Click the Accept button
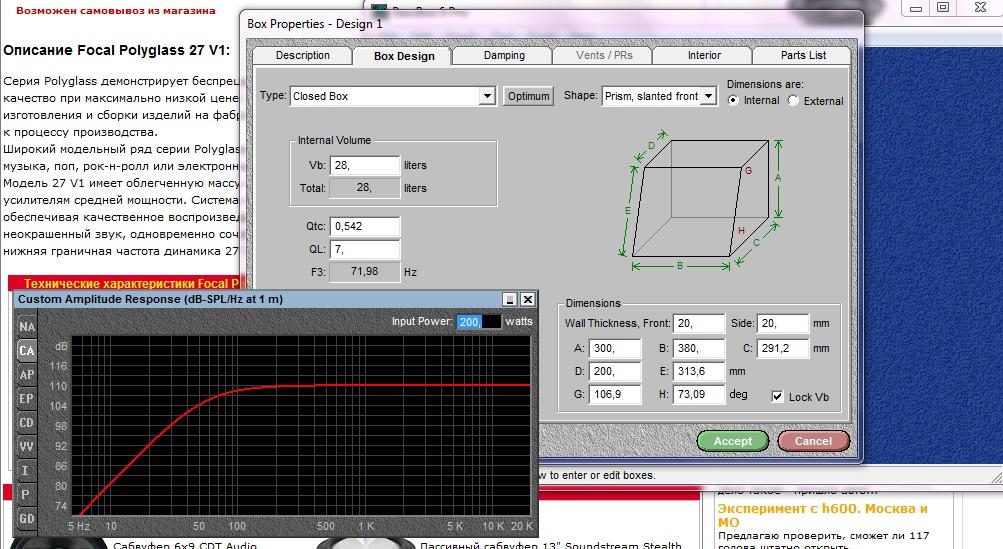 732,441
